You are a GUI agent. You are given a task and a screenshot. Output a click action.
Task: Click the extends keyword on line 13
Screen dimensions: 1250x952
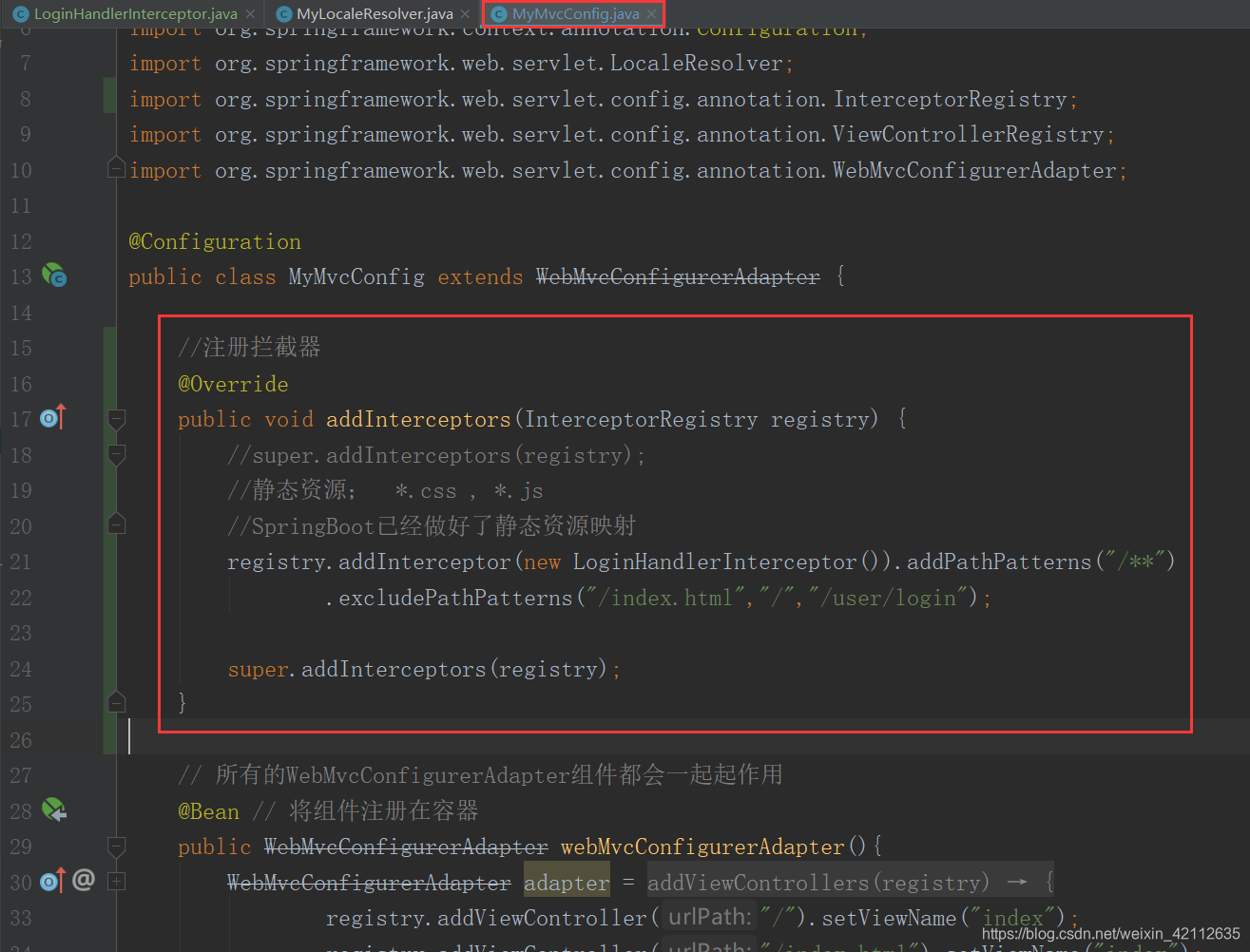tap(480, 276)
